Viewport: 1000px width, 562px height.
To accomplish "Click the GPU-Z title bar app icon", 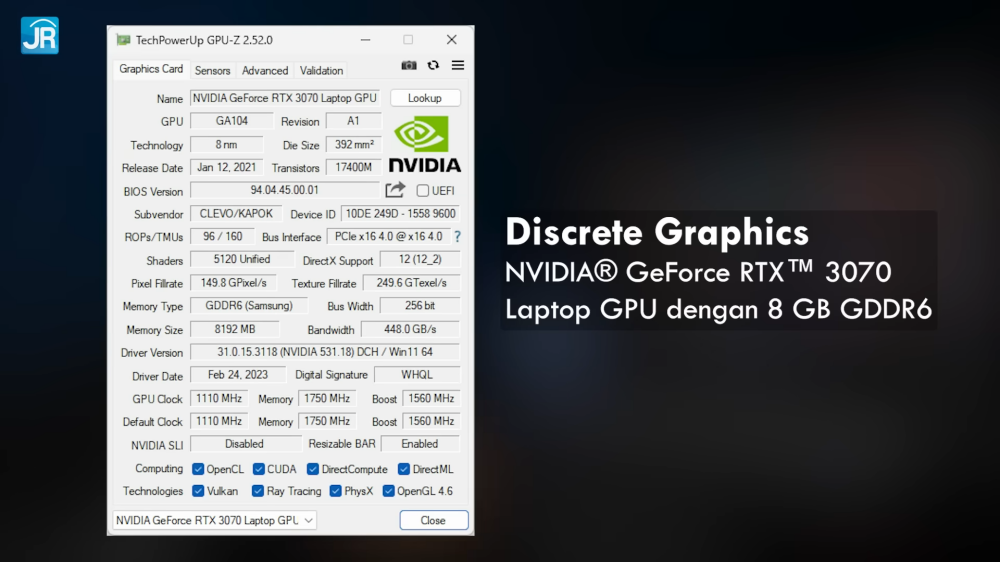I will 123,40.
